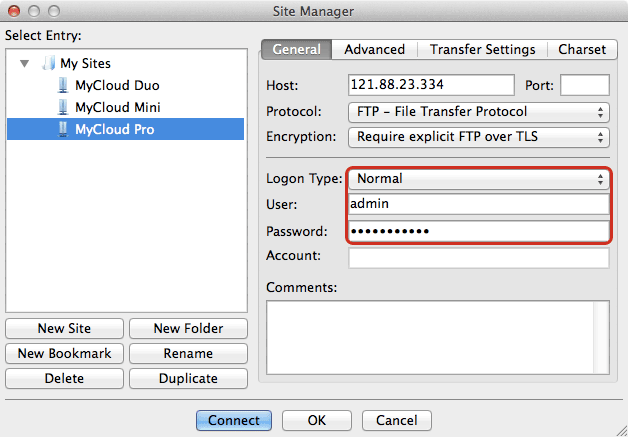Switch to the Transfer Settings tab
The image size is (628, 437).
482,49
